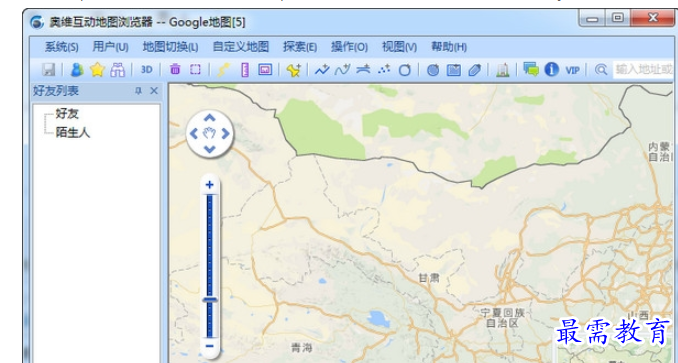Select the dashed rectangle selection tool
The height and width of the screenshot is (363, 678).
tap(195, 69)
